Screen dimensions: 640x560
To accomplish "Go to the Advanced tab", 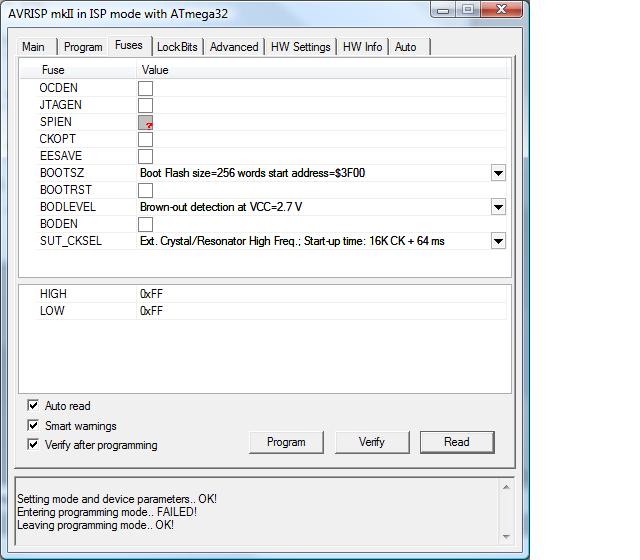I will coord(234,47).
